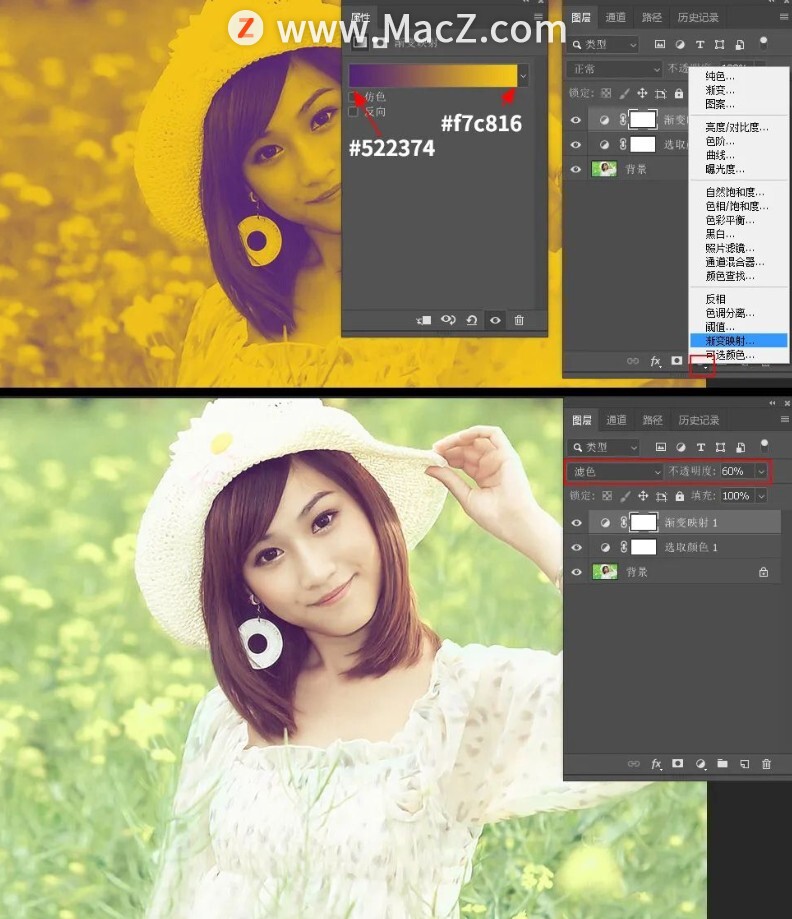The width and height of the screenshot is (792, 919).
Task: Lock transparent pixels in lower Layers panel
Action: pos(607,496)
